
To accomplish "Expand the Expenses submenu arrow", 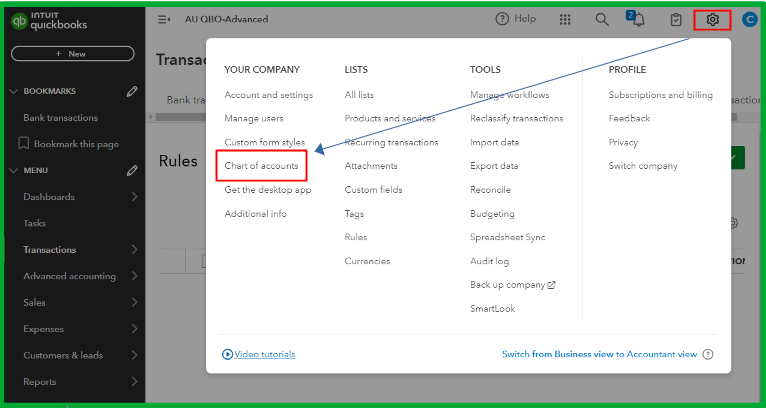I will 134,329.
